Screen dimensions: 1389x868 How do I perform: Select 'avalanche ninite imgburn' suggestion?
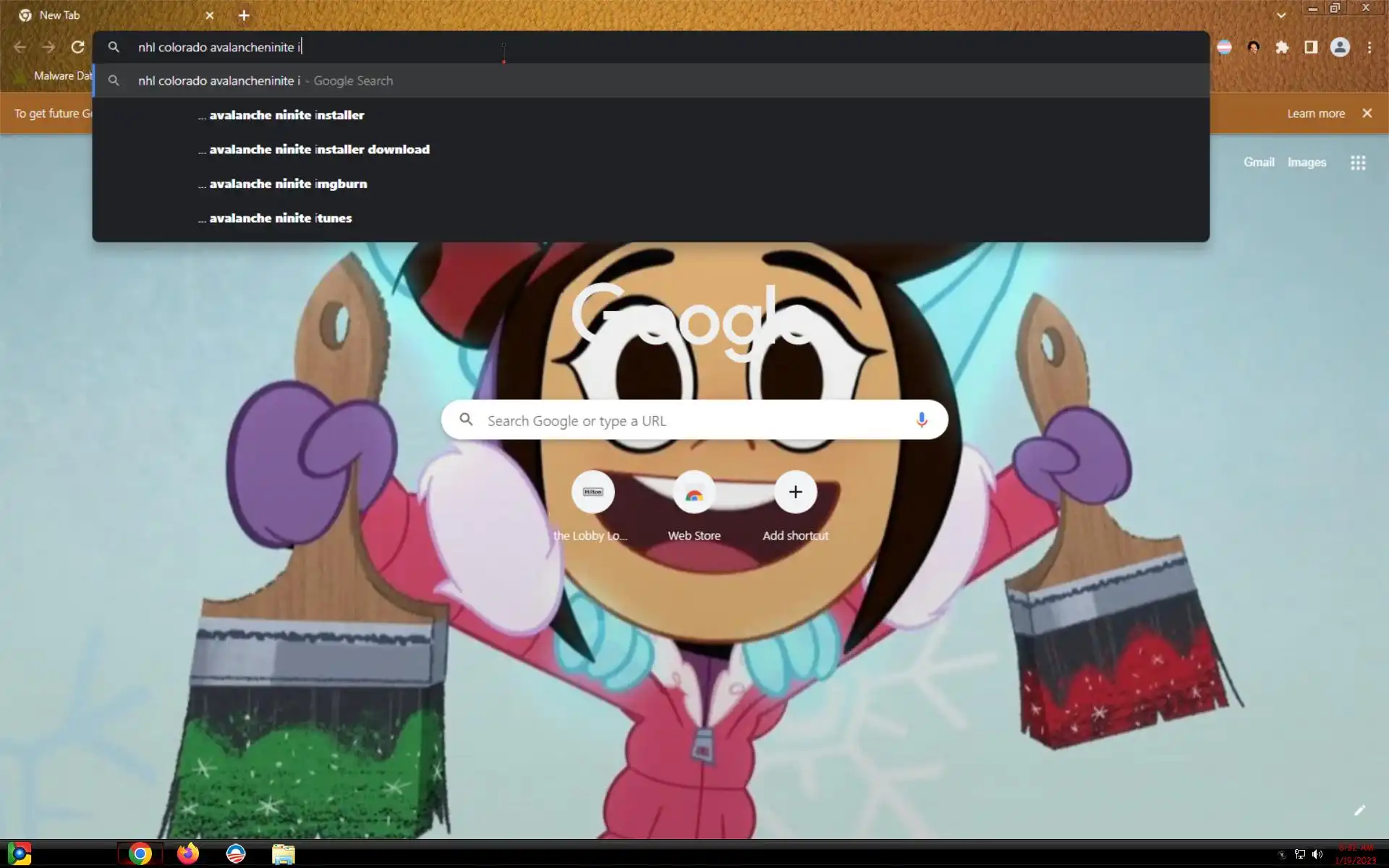[288, 184]
